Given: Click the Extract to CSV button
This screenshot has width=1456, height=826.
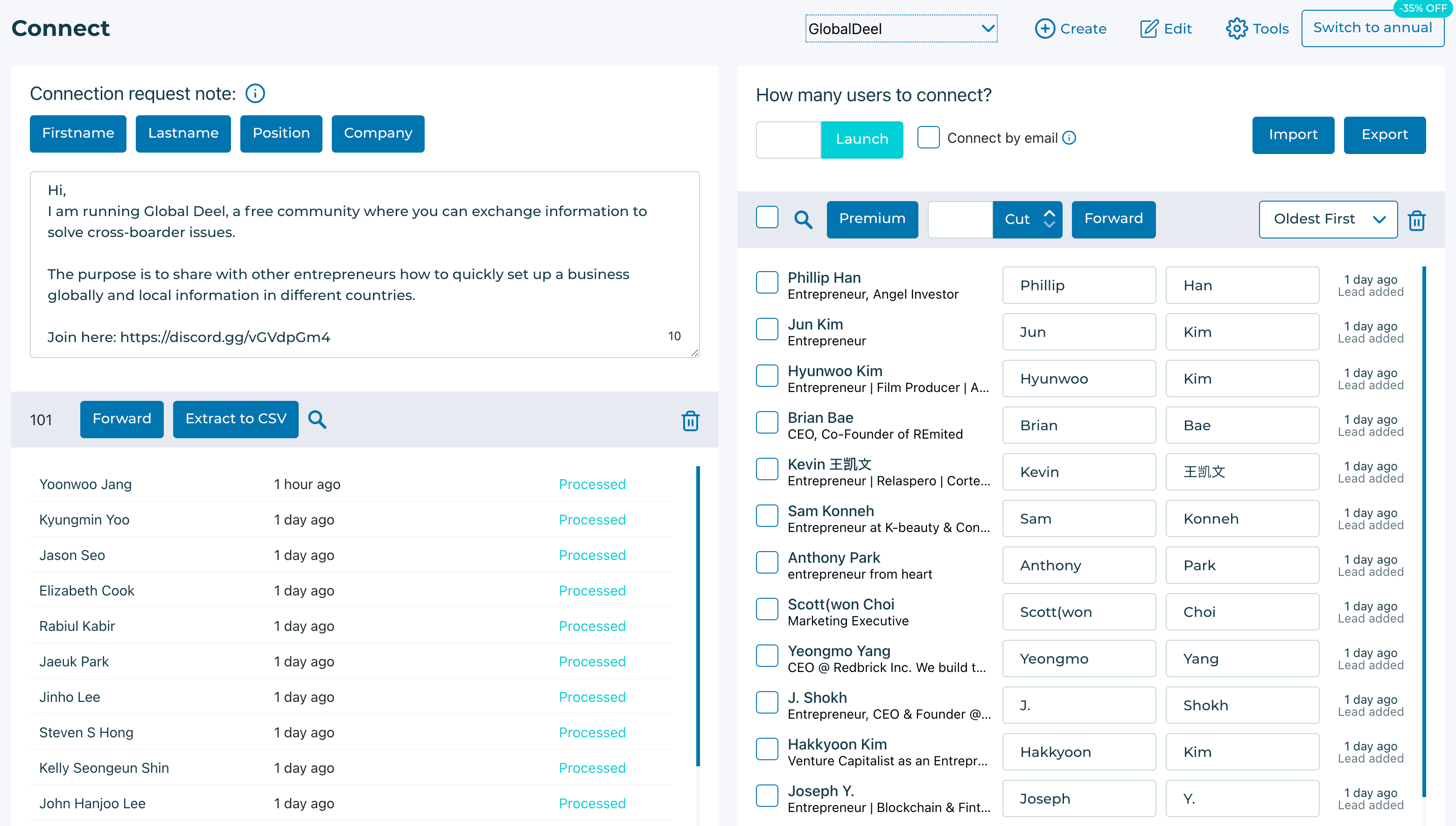Looking at the screenshot, I should coord(236,420).
